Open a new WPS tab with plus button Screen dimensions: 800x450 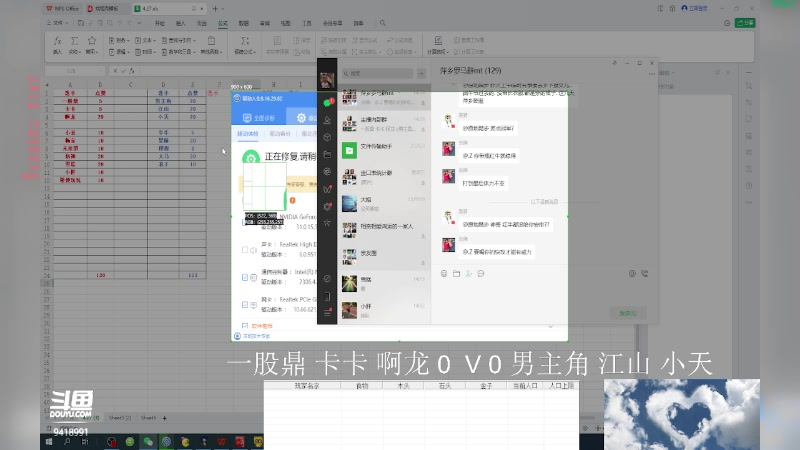[x=215, y=9]
